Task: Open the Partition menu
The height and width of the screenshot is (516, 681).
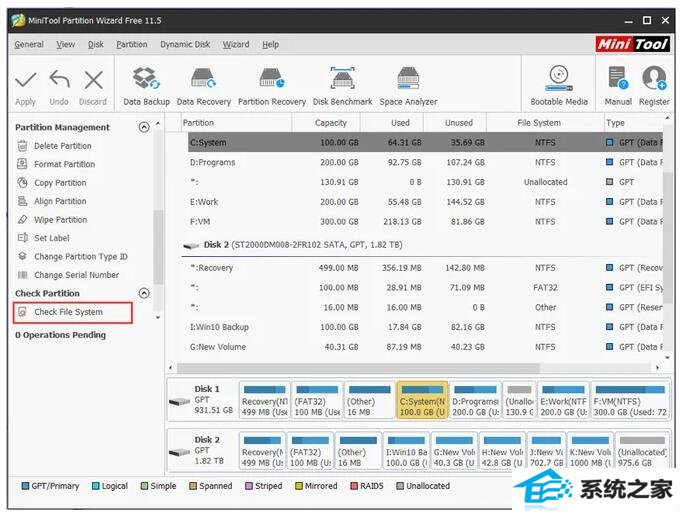Action: [x=132, y=44]
